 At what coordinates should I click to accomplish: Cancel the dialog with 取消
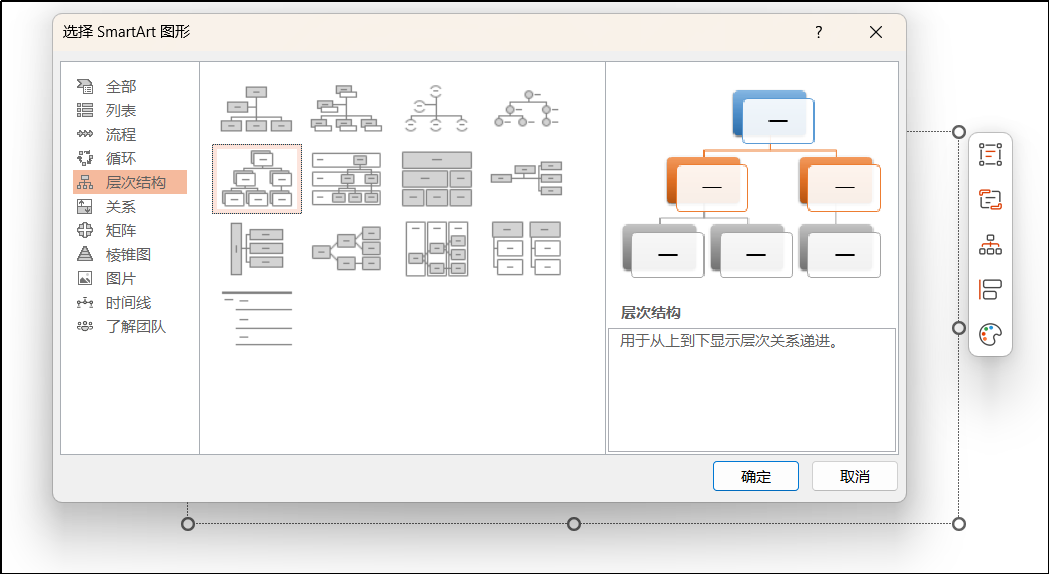click(854, 476)
